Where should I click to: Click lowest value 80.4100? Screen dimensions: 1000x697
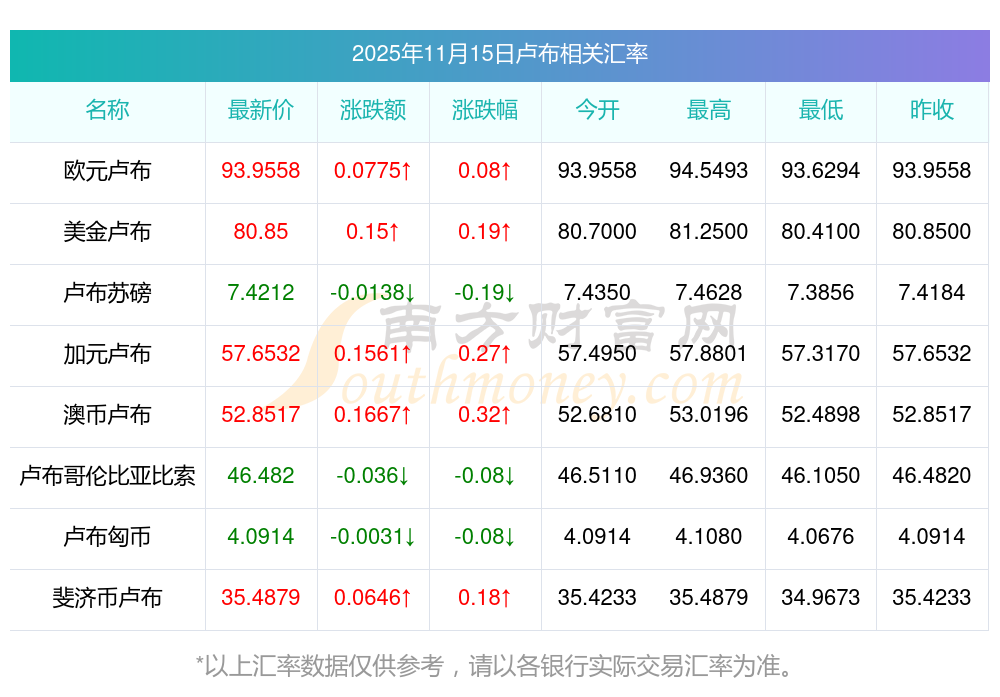[821, 231]
